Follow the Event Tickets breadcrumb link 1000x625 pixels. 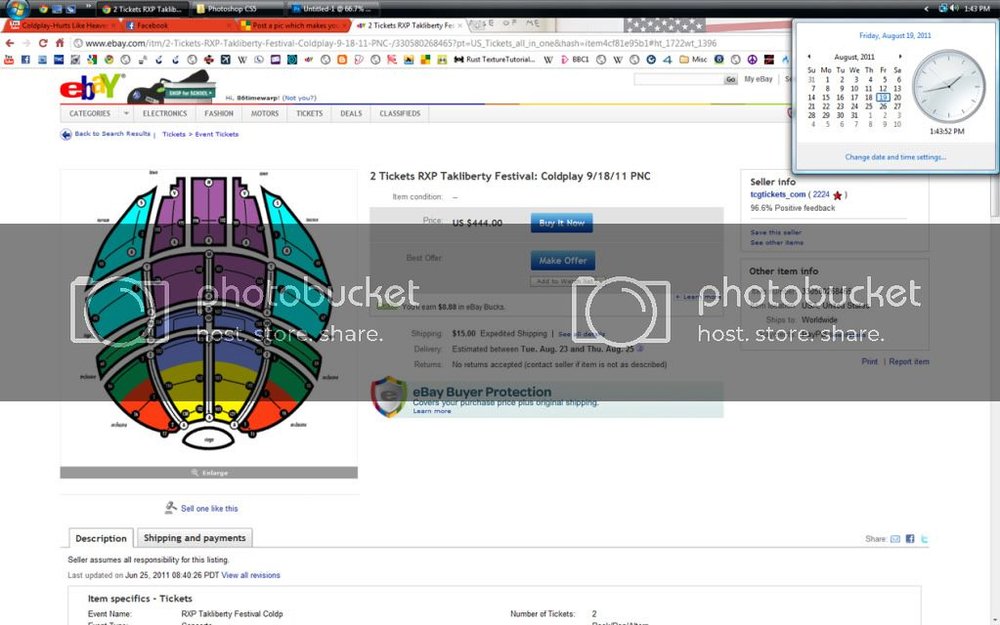[x=217, y=135]
